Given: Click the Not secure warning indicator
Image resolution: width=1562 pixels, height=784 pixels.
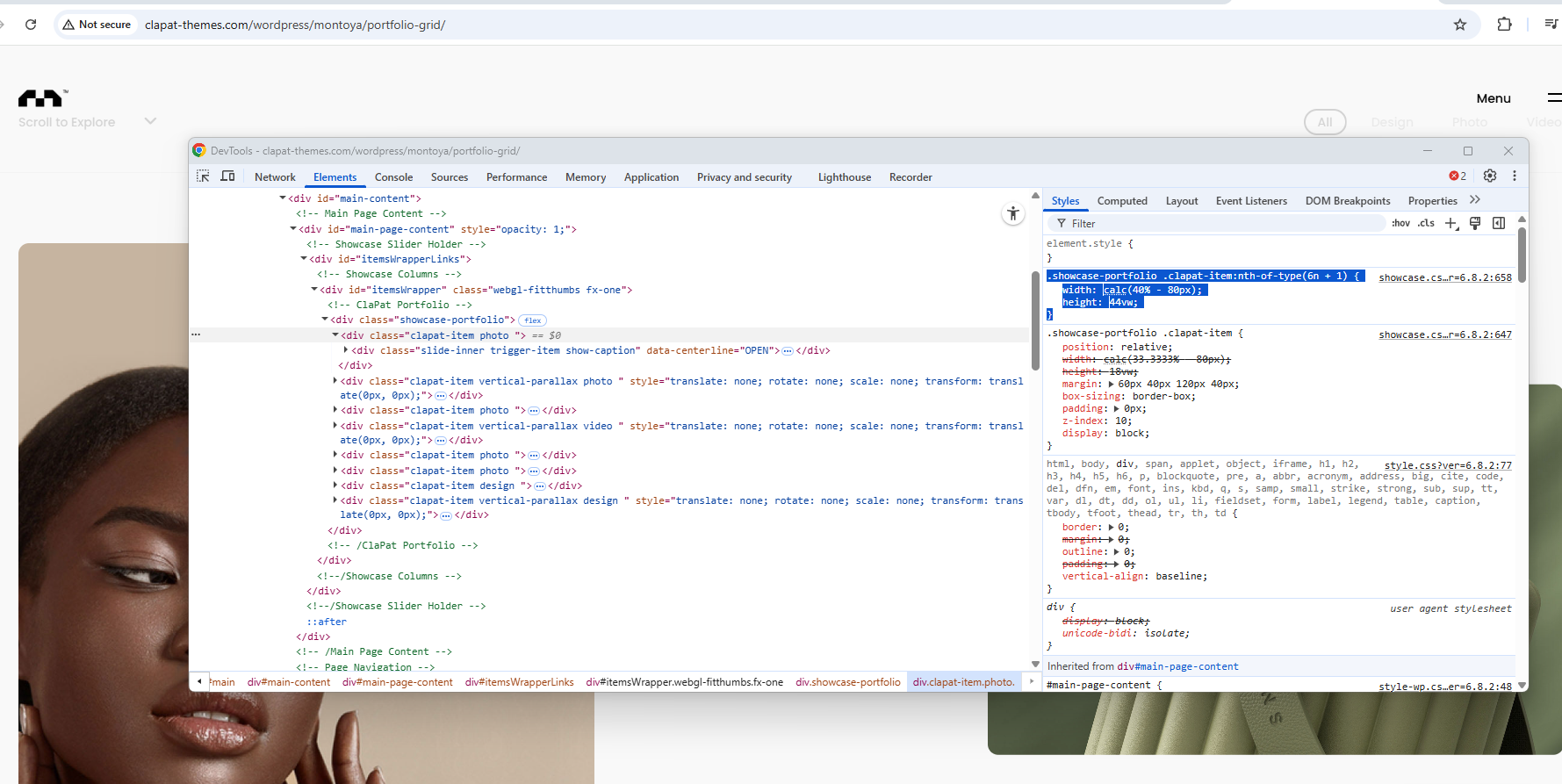Looking at the screenshot, I should tap(97, 25).
